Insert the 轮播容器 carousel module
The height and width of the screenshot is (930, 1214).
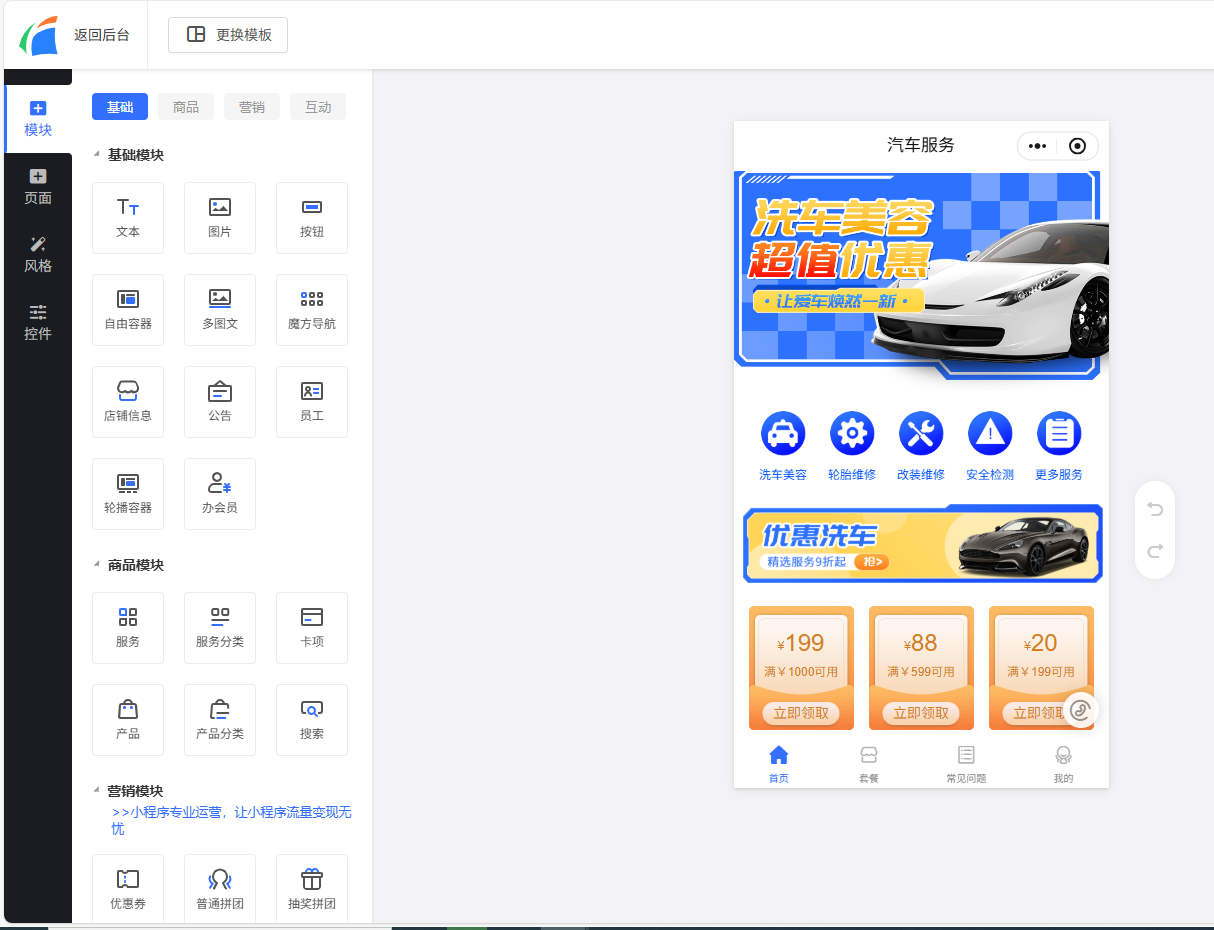pos(128,493)
